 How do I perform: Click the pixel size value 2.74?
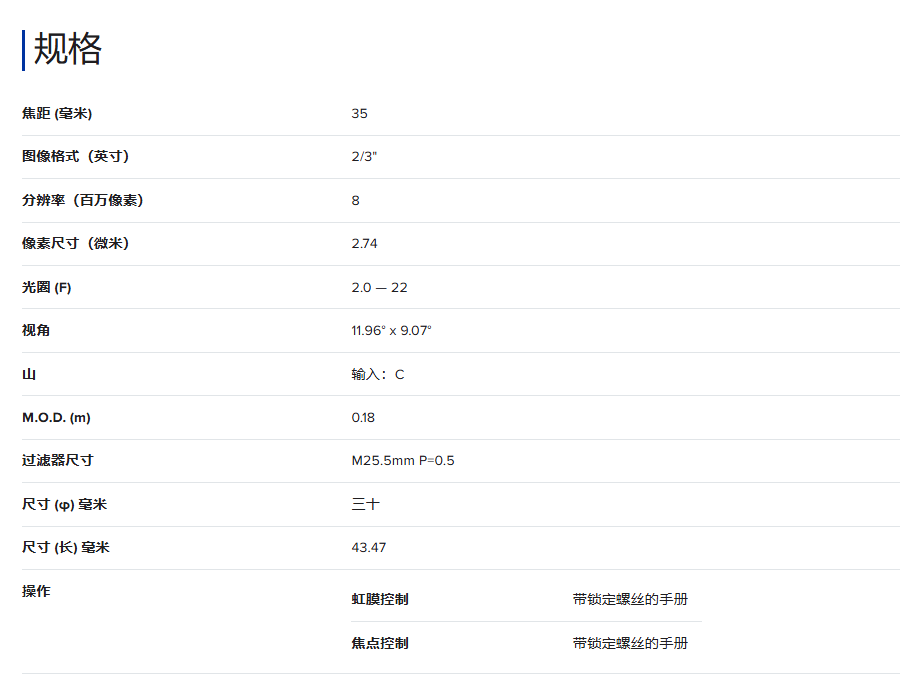(x=364, y=244)
